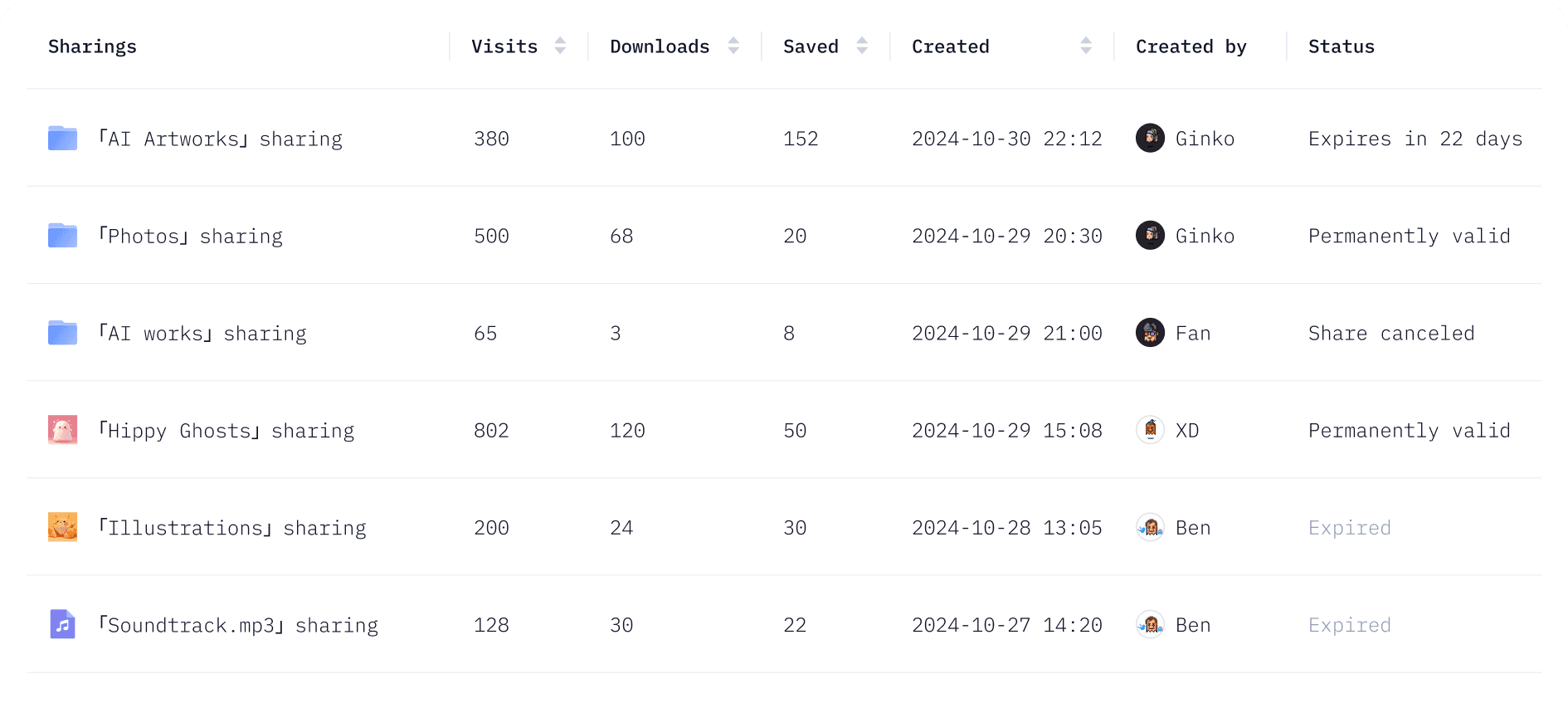Image resolution: width=1568 pixels, height=703 pixels.
Task: Click the folder icon for AI Artworks sharing
Action: pyautogui.click(x=62, y=138)
